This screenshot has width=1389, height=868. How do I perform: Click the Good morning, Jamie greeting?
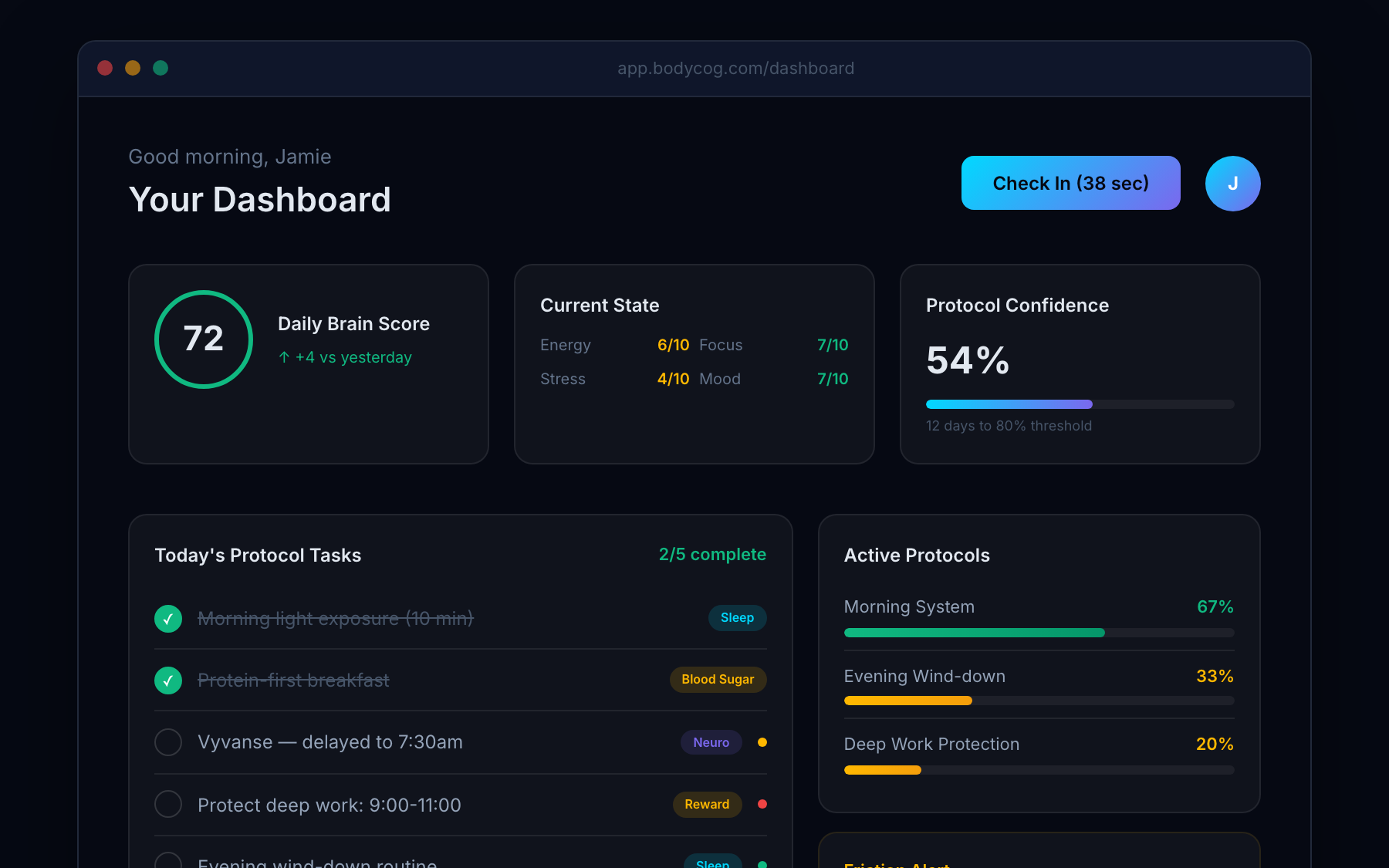pos(230,157)
